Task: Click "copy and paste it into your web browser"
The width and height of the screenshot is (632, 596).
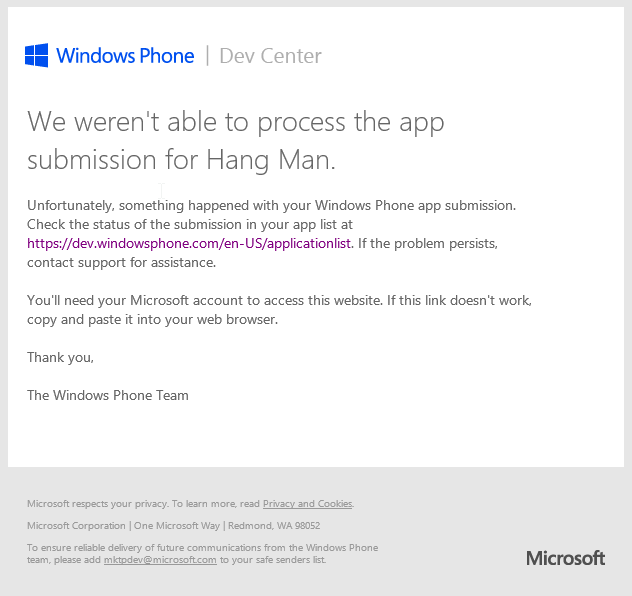Action: click(x=151, y=320)
